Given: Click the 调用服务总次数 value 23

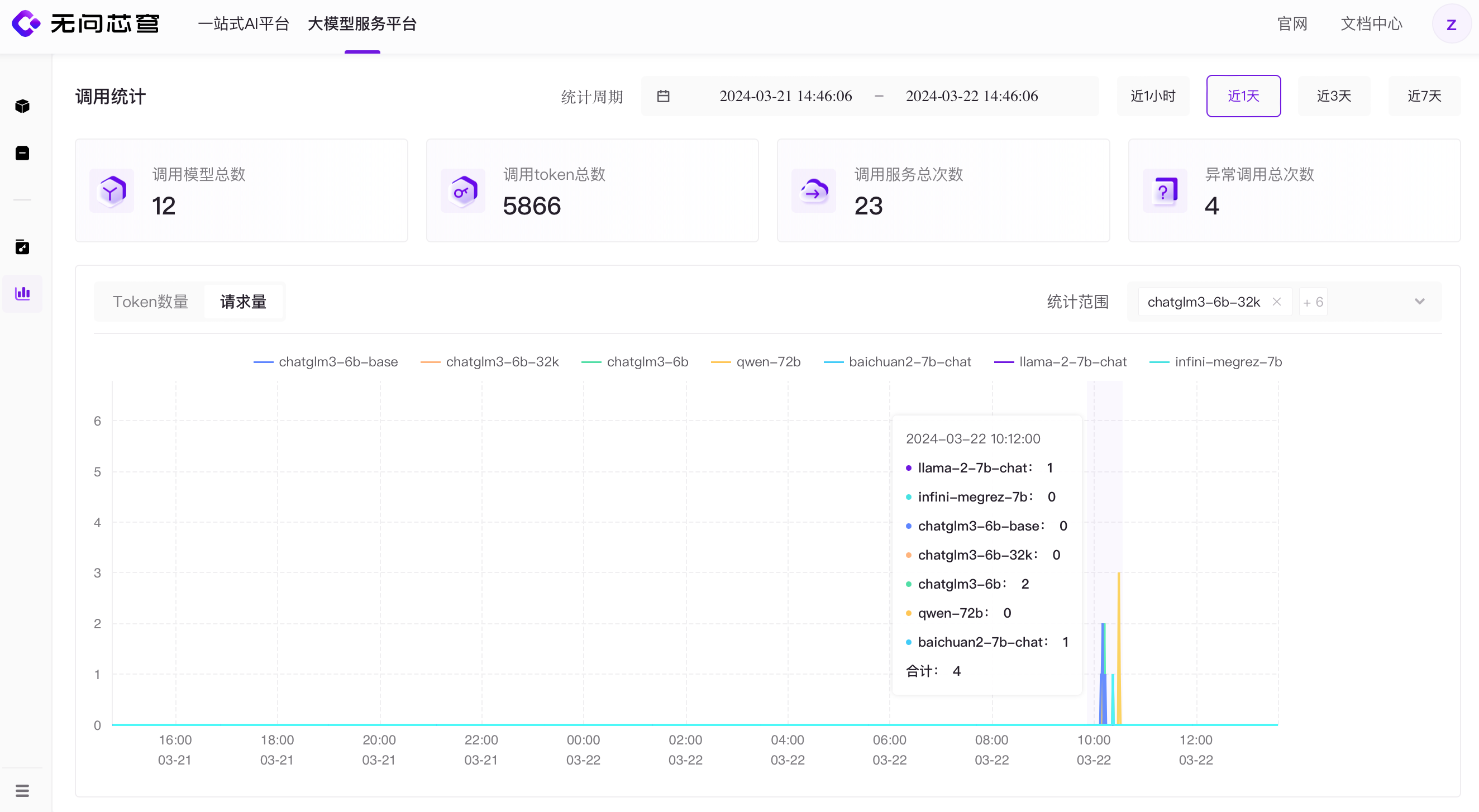Looking at the screenshot, I should (x=868, y=206).
